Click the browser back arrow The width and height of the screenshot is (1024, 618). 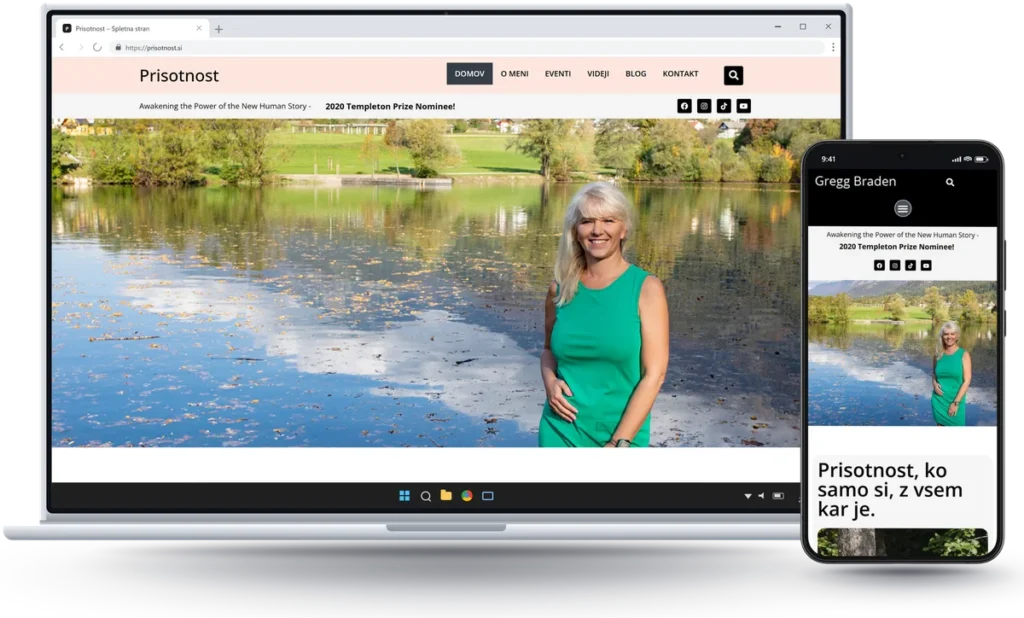[x=62, y=47]
